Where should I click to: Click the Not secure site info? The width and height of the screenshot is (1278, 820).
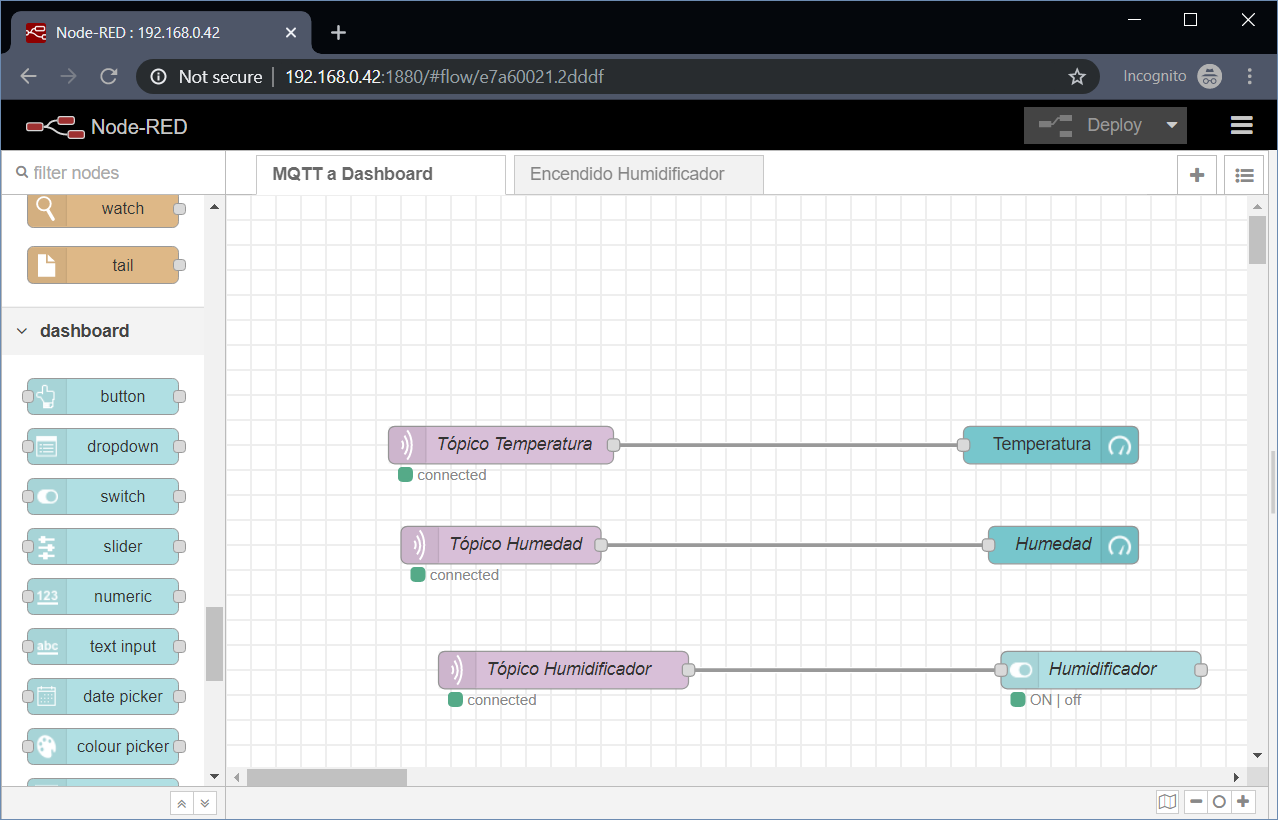click(207, 76)
